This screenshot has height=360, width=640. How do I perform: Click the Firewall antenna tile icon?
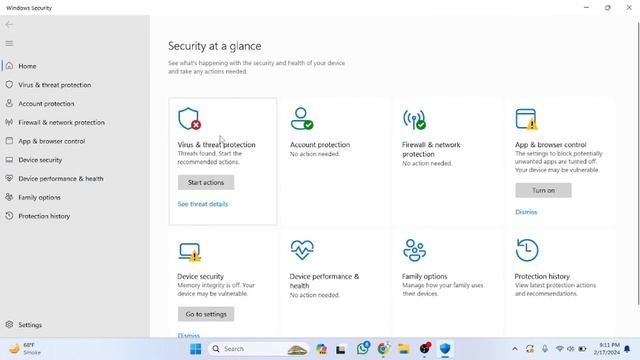414,120
